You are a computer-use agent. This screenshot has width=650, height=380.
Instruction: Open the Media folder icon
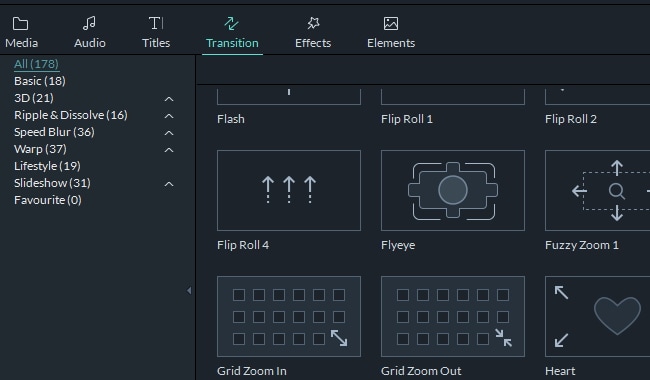click(x=20, y=24)
